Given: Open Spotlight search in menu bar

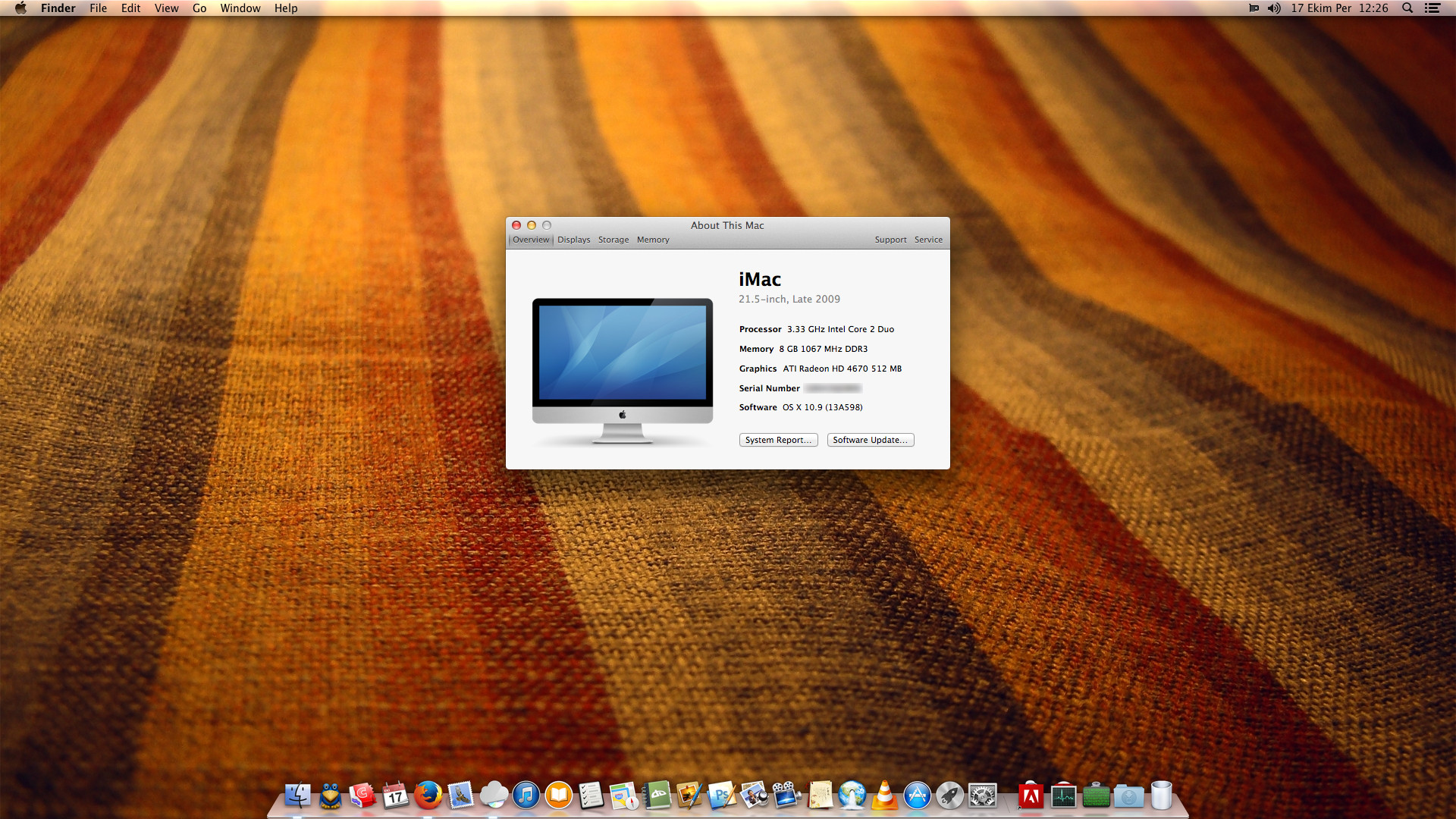Looking at the screenshot, I should pyautogui.click(x=1407, y=8).
